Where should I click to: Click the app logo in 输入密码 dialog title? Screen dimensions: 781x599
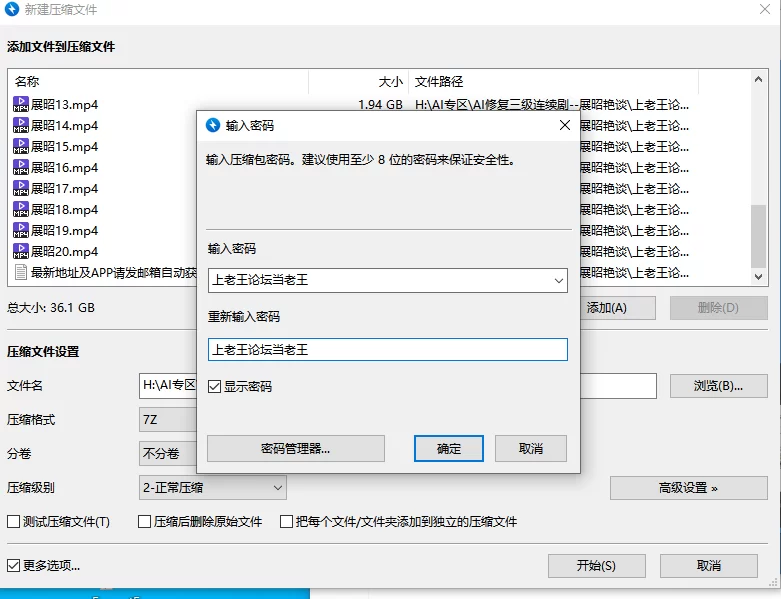[213, 125]
